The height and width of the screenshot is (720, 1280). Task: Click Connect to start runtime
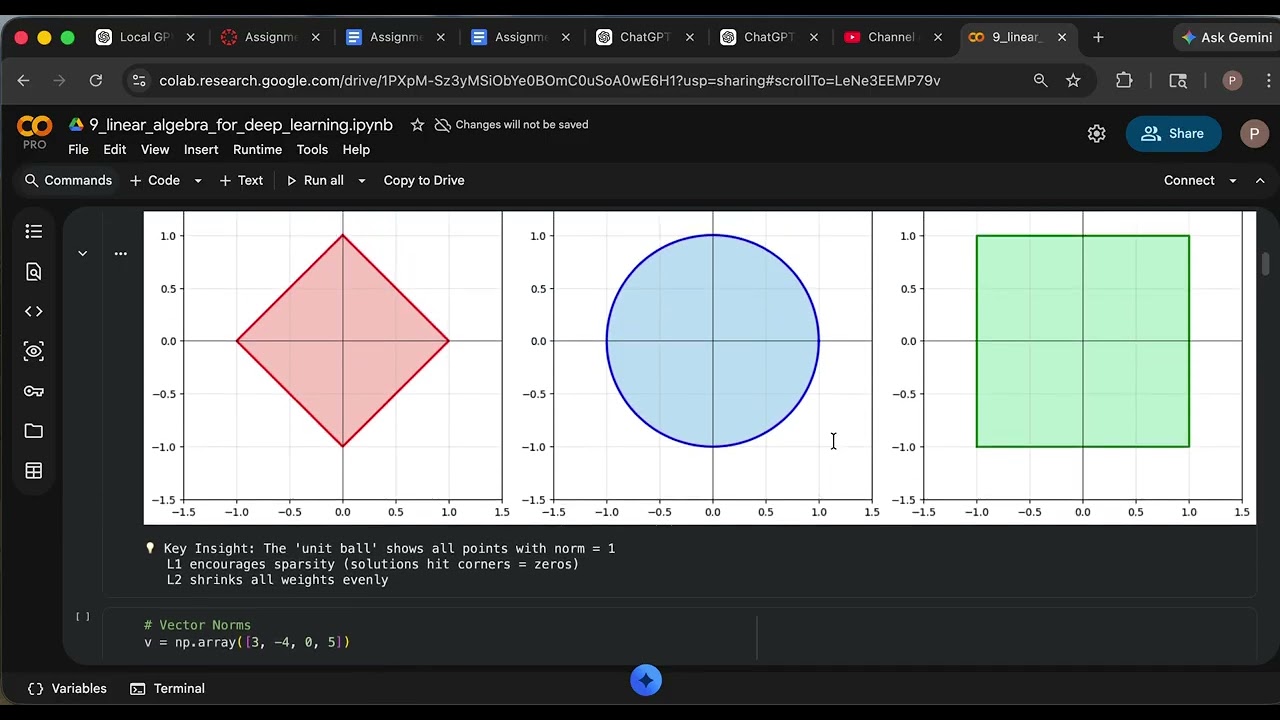pyautogui.click(x=1189, y=181)
